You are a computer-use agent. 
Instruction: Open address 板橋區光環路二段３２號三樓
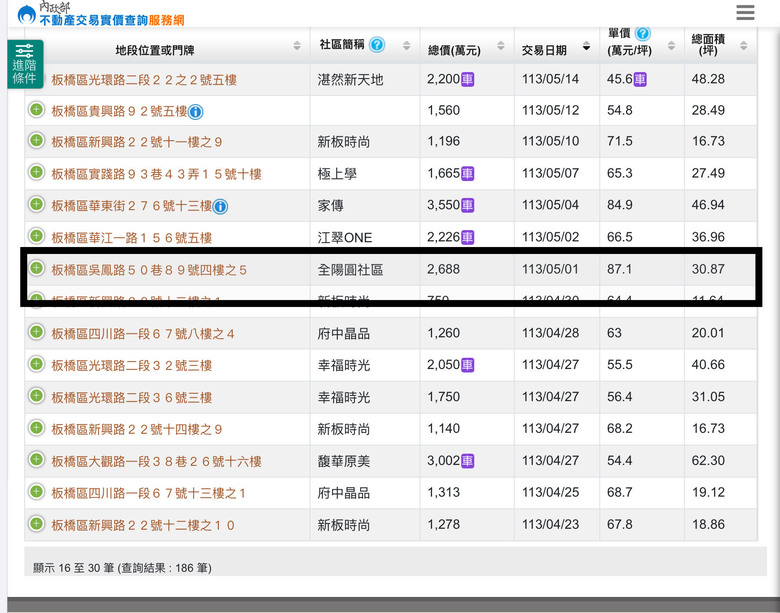coord(132,366)
